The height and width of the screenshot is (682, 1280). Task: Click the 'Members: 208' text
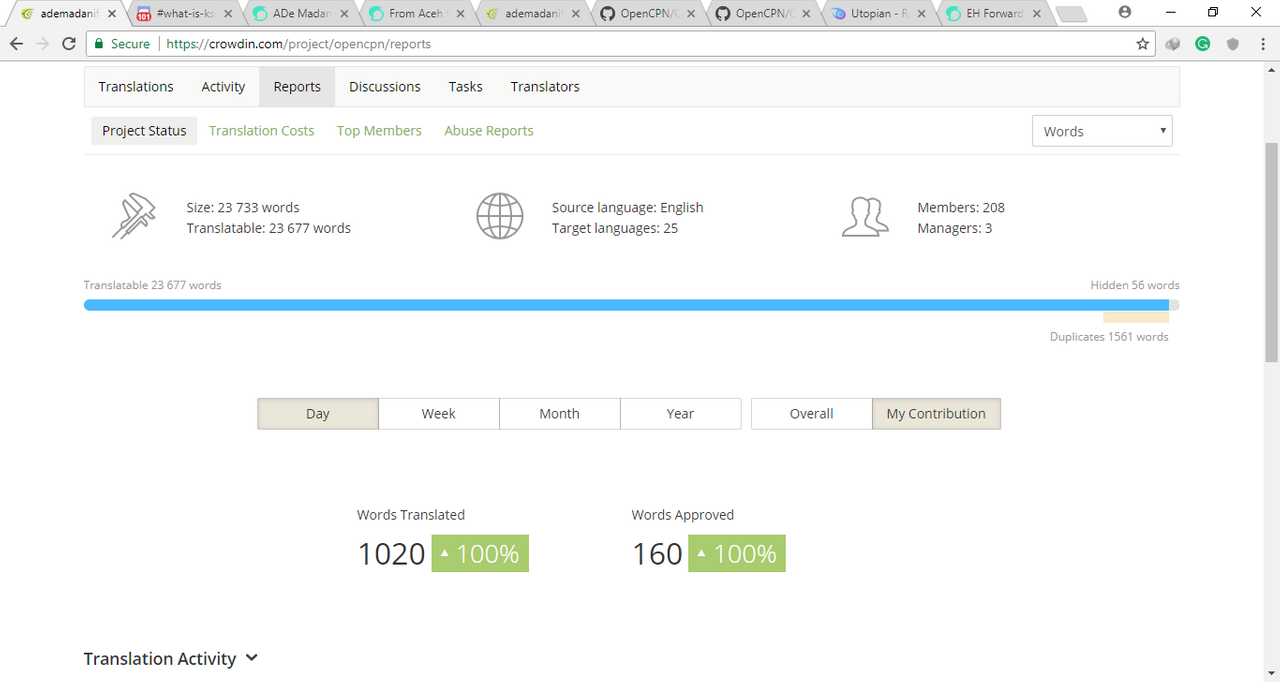[x=961, y=208]
